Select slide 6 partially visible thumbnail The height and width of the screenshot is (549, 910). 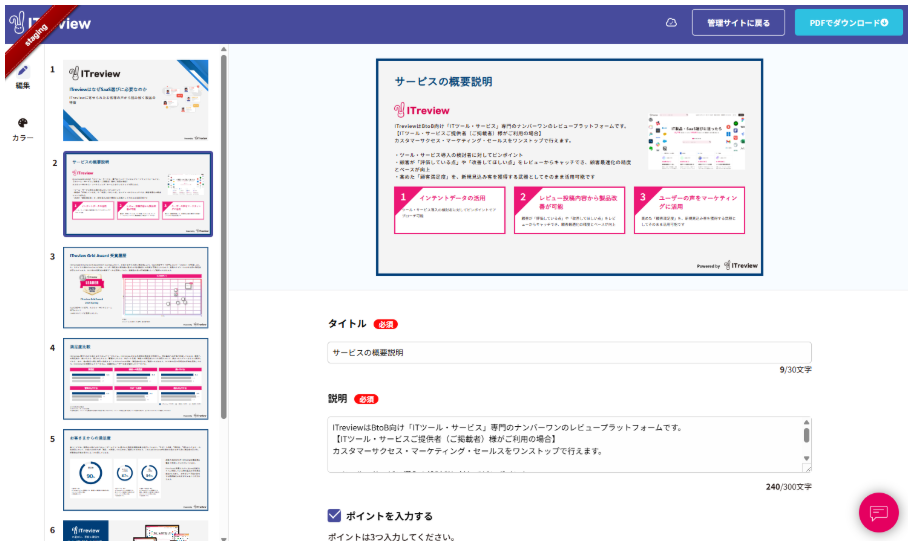pos(136,530)
